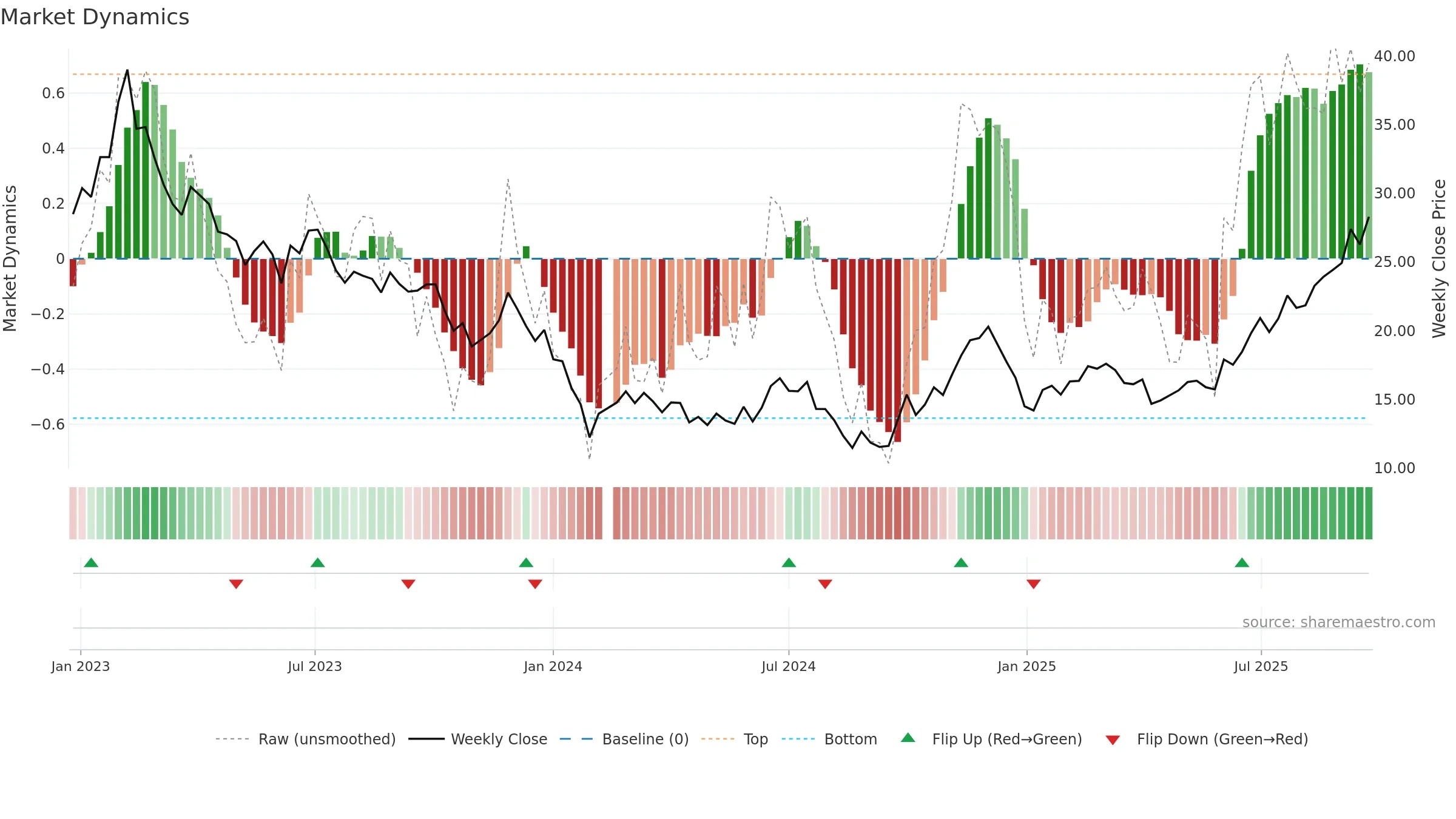The image size is (1456, 819).
Task: Select the Flip Up marker just before Jul 2024
Action: pyautogui.click(x=789, y=562)
